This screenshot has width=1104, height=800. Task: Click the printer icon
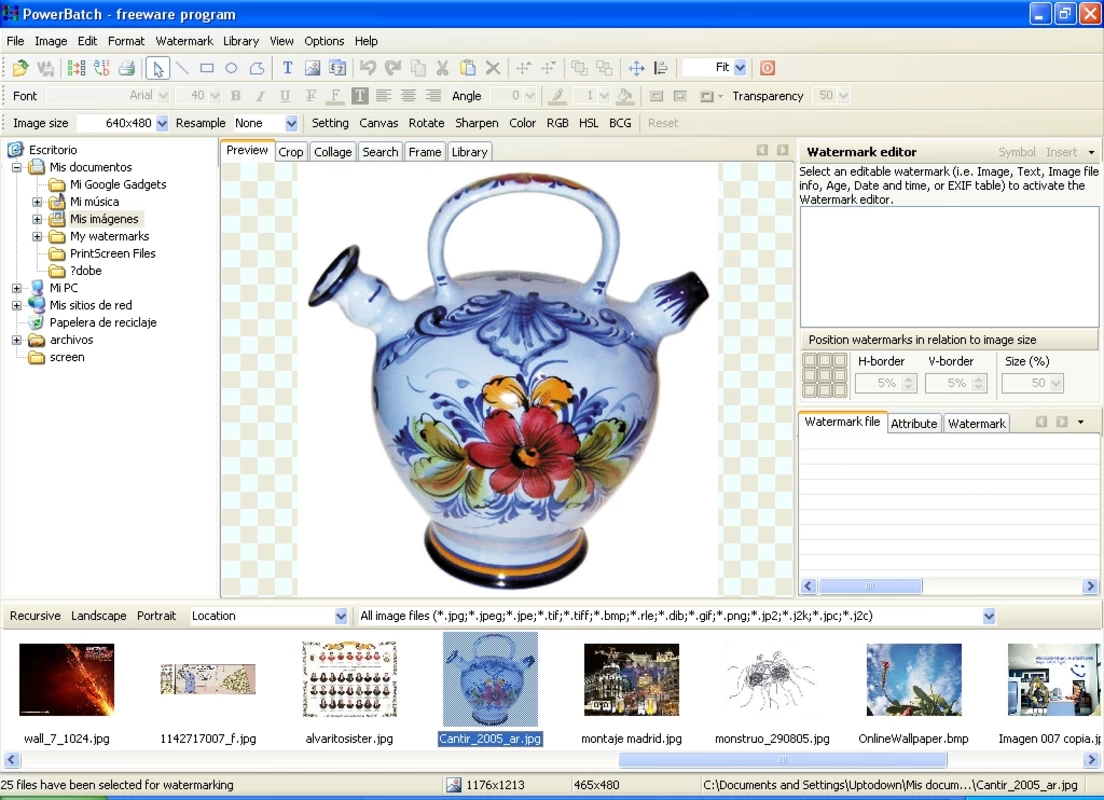pyautogui.click(x=127, y=68)
